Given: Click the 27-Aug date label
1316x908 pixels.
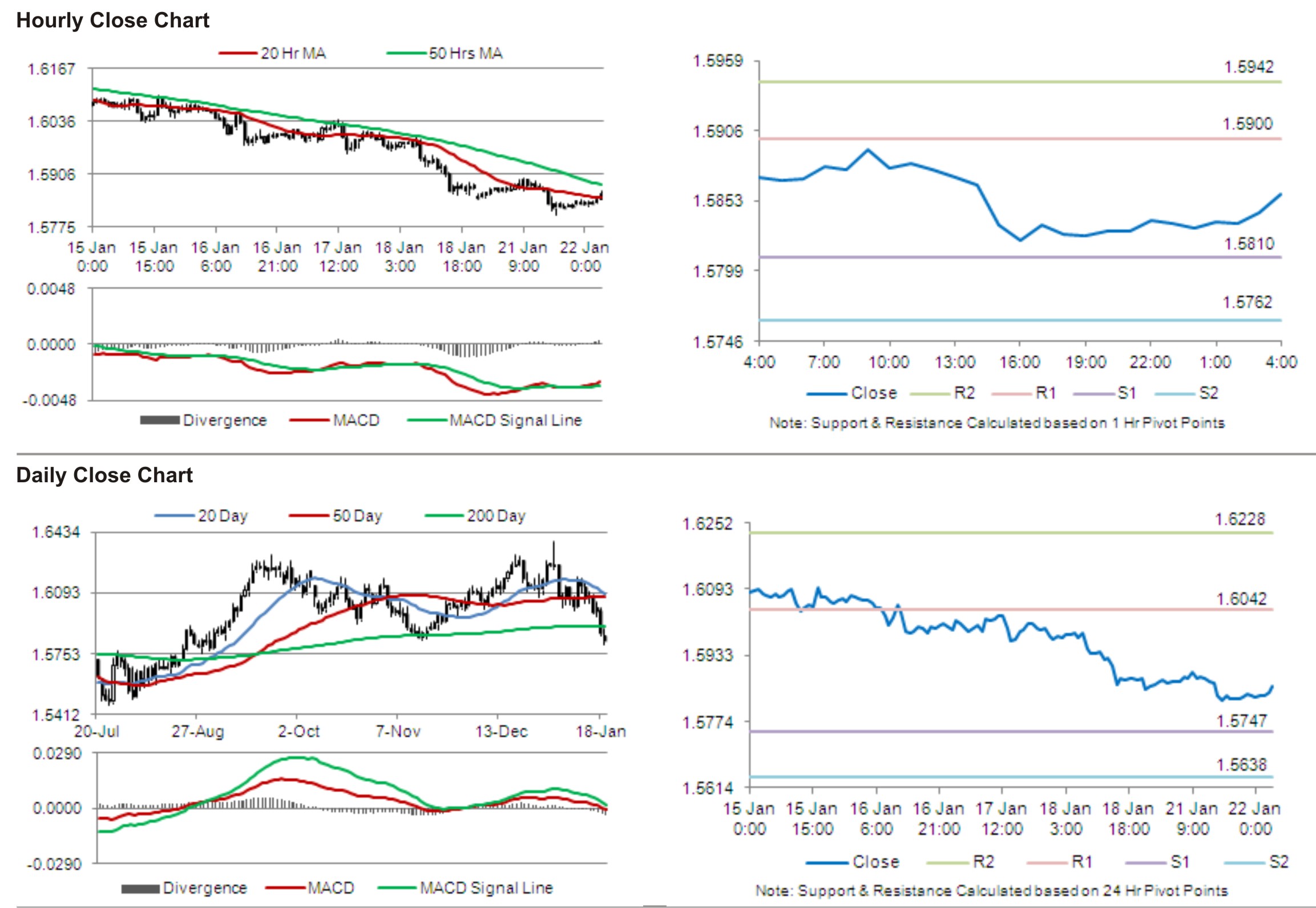Looking at the screenshot, I should [197, 732].
